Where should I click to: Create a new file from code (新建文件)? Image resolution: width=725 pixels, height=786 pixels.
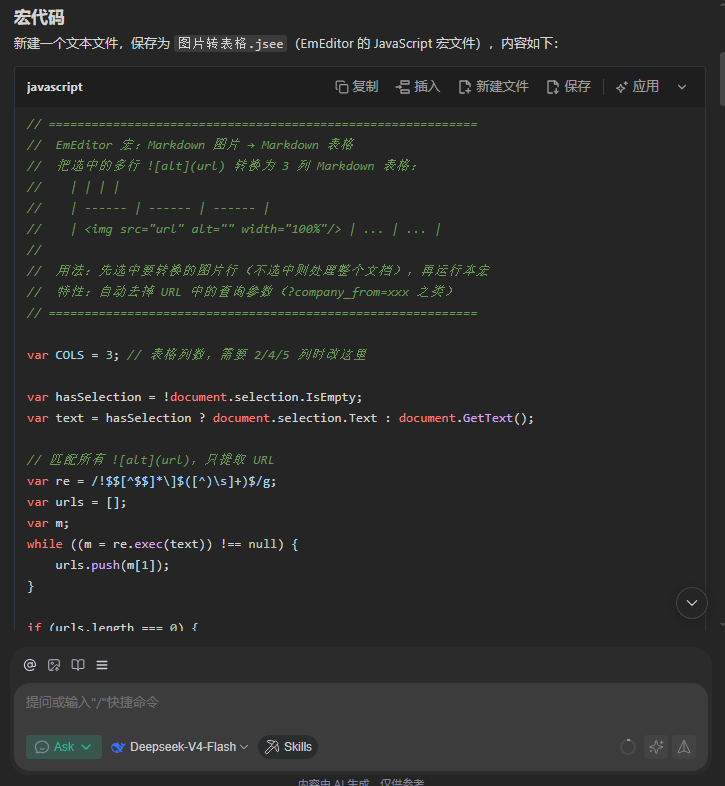[x=493, y=87]
